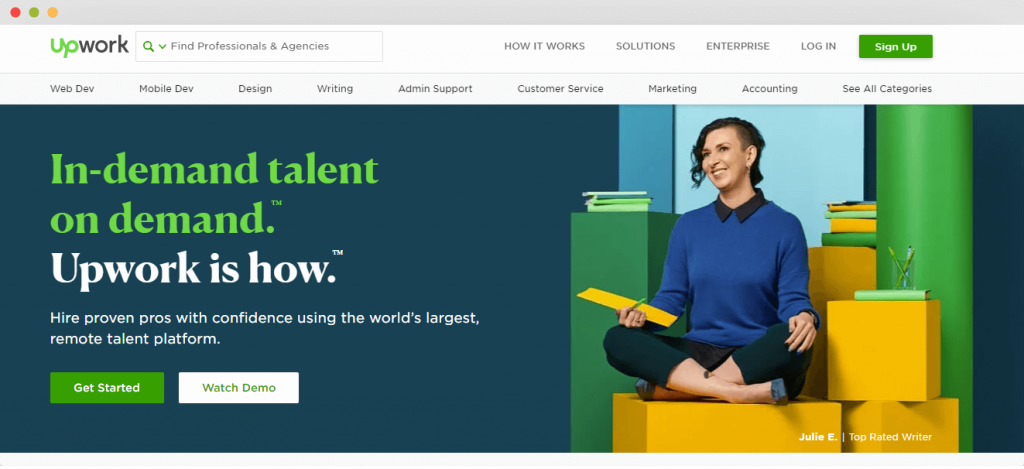Expand See All Categories
The height and width of the screenshot is (469, 1024).
[x=887, y=89]
